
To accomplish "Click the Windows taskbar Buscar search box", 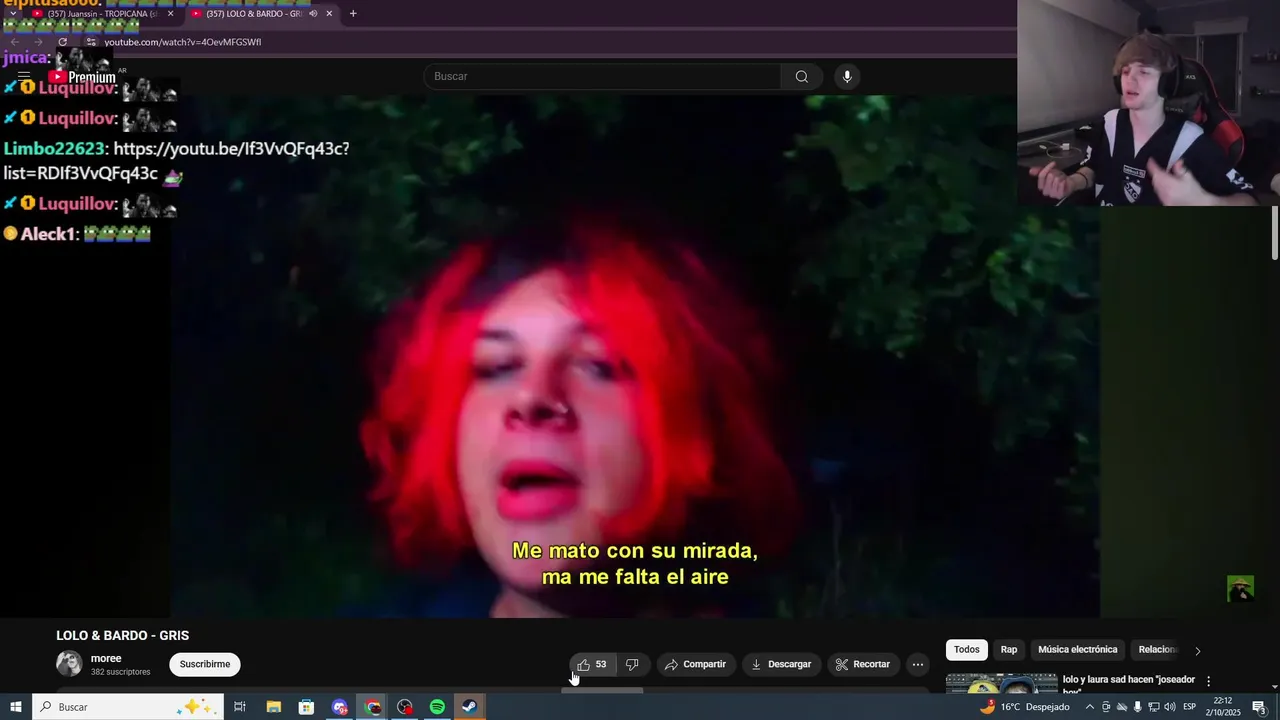I will pyautogui.click(x=129, y=707).
